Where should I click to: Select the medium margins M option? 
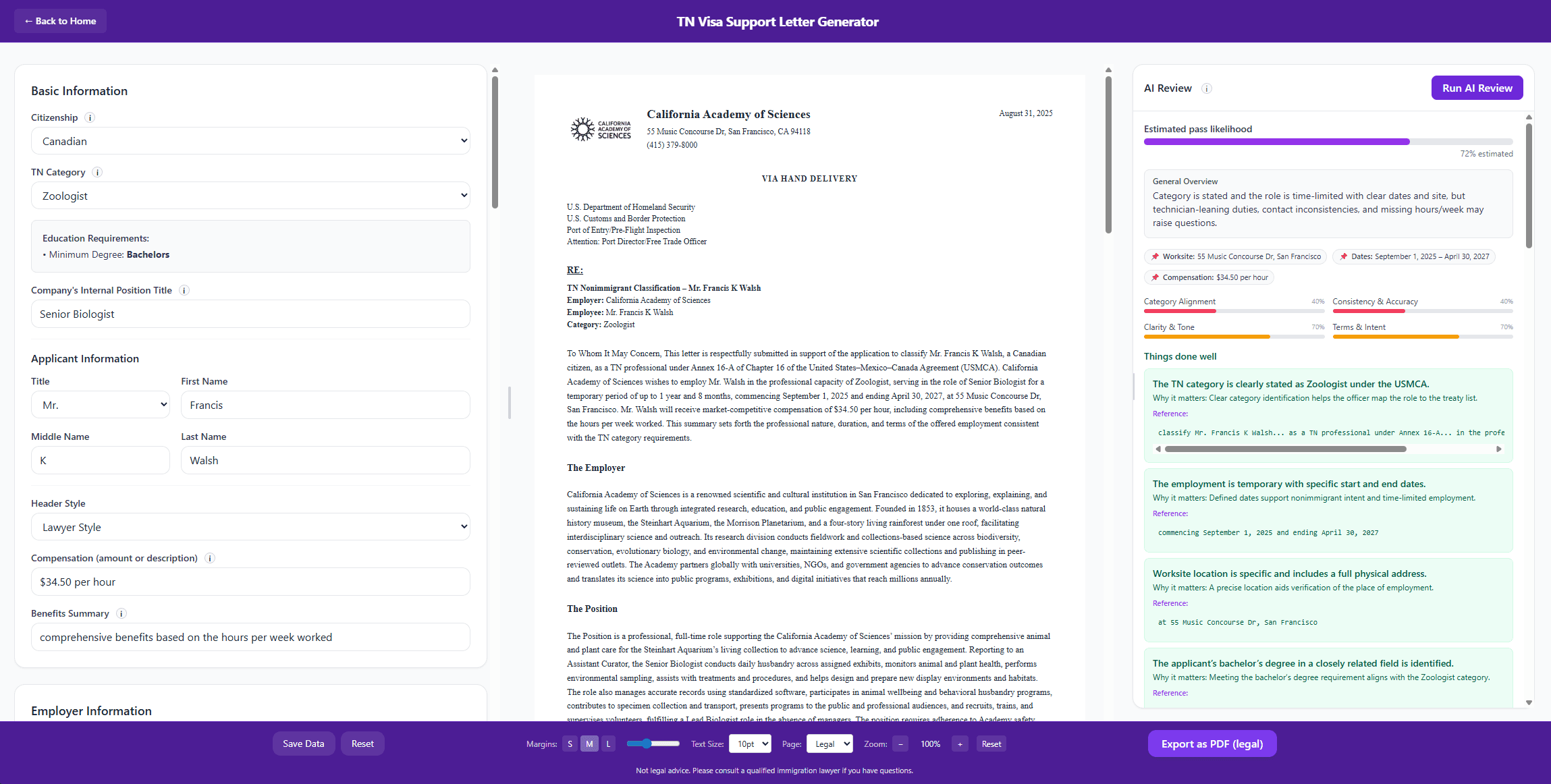[589, 744]
